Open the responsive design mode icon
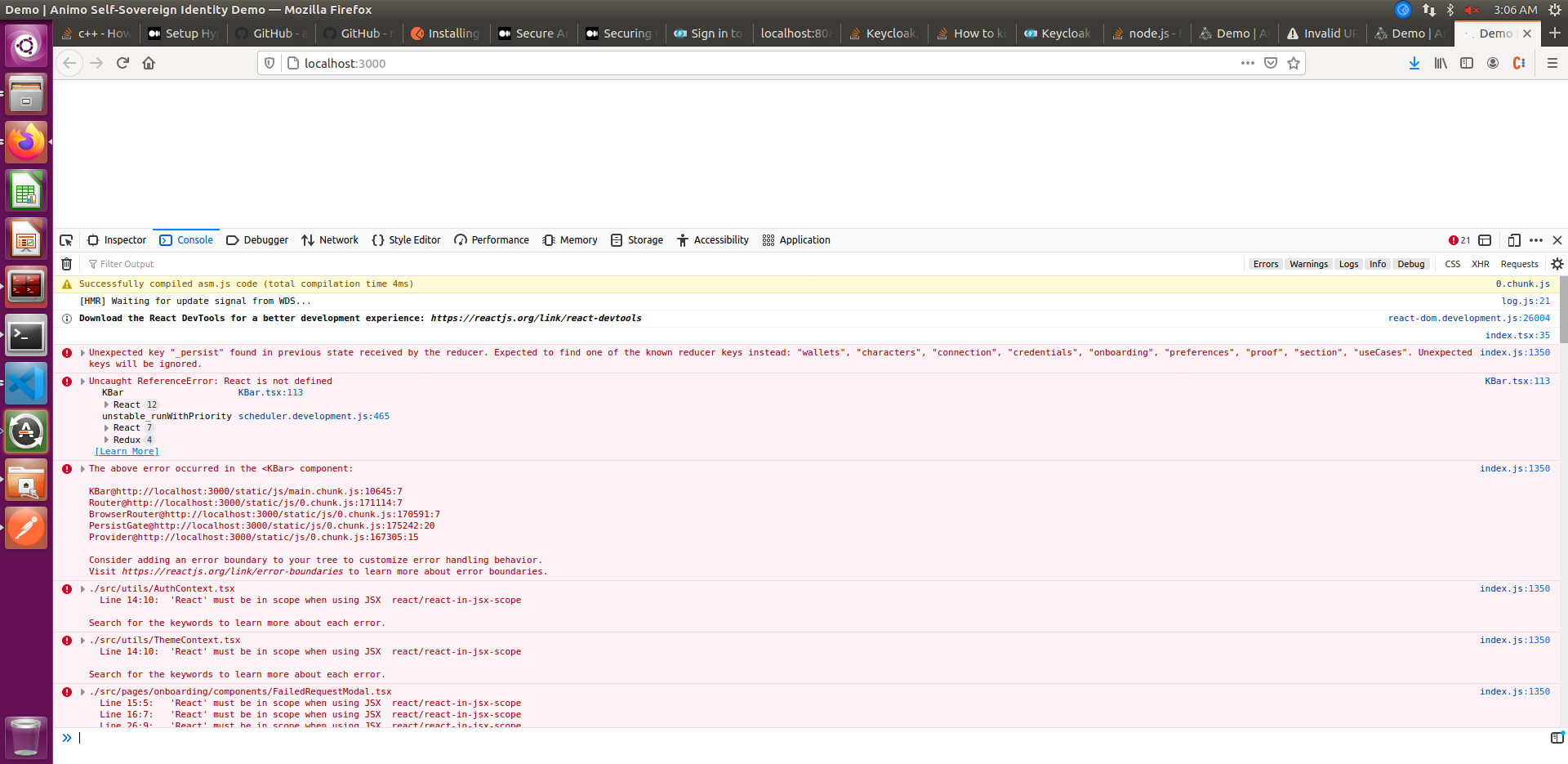Image resolution: width=1568 pixels, height=764 pixels. pyautogui.click(x=1514, y=239)
